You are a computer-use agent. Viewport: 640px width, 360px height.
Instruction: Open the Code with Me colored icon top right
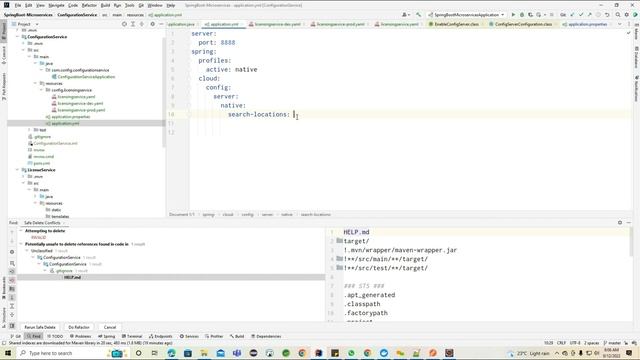point(635,15)
